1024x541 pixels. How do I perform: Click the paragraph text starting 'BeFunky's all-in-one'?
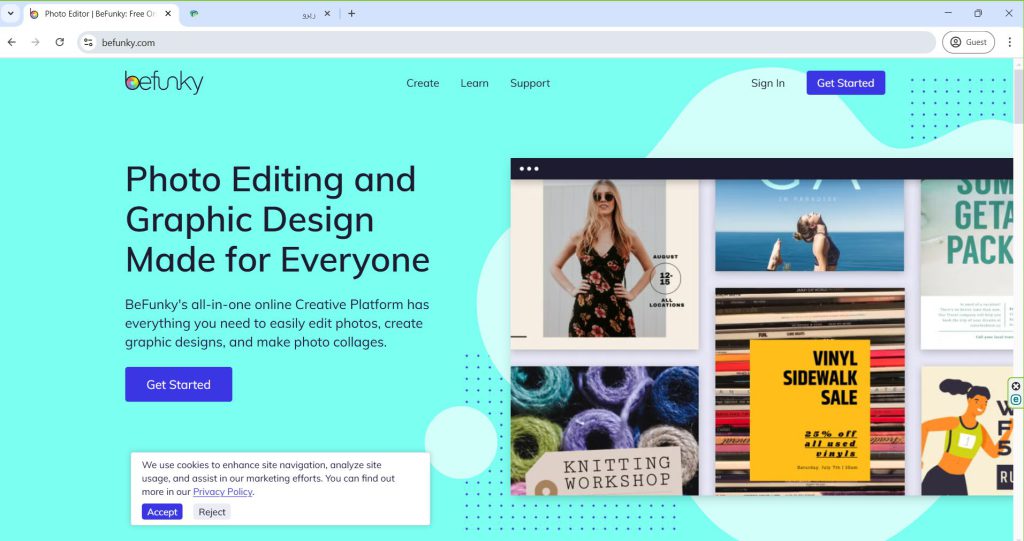[x=277, y=323]
